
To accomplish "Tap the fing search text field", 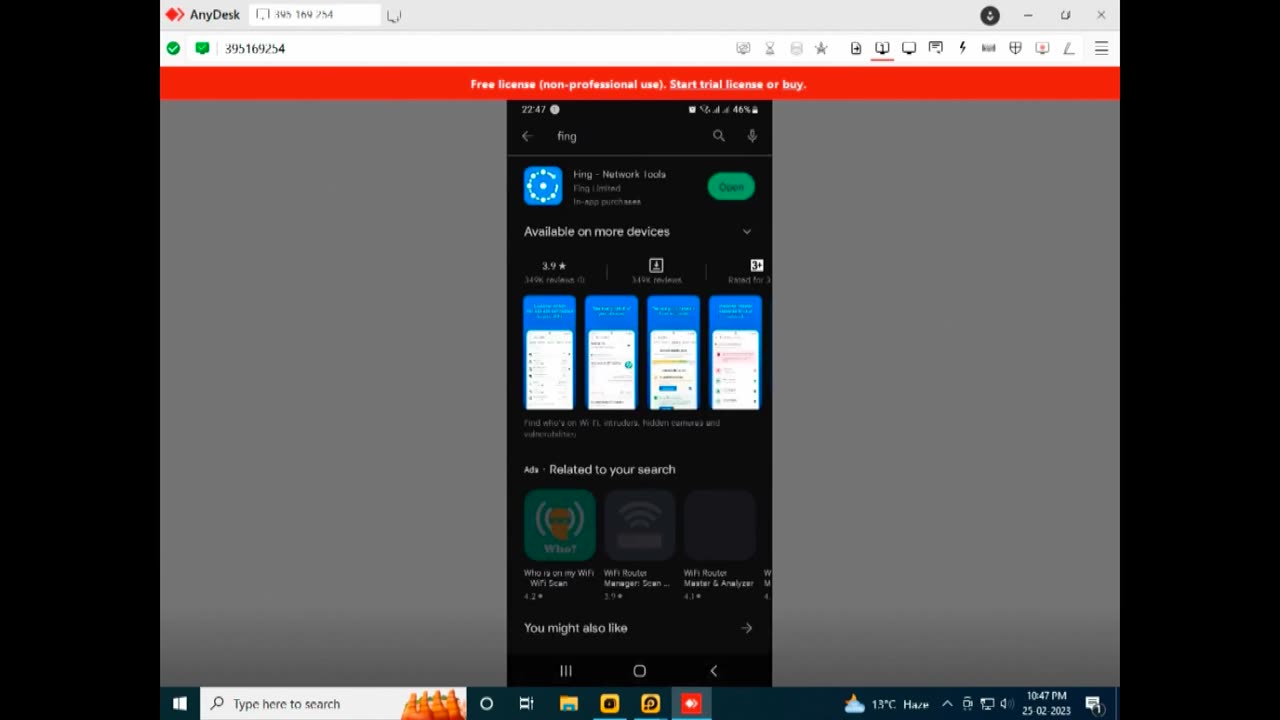I will 567,136.
